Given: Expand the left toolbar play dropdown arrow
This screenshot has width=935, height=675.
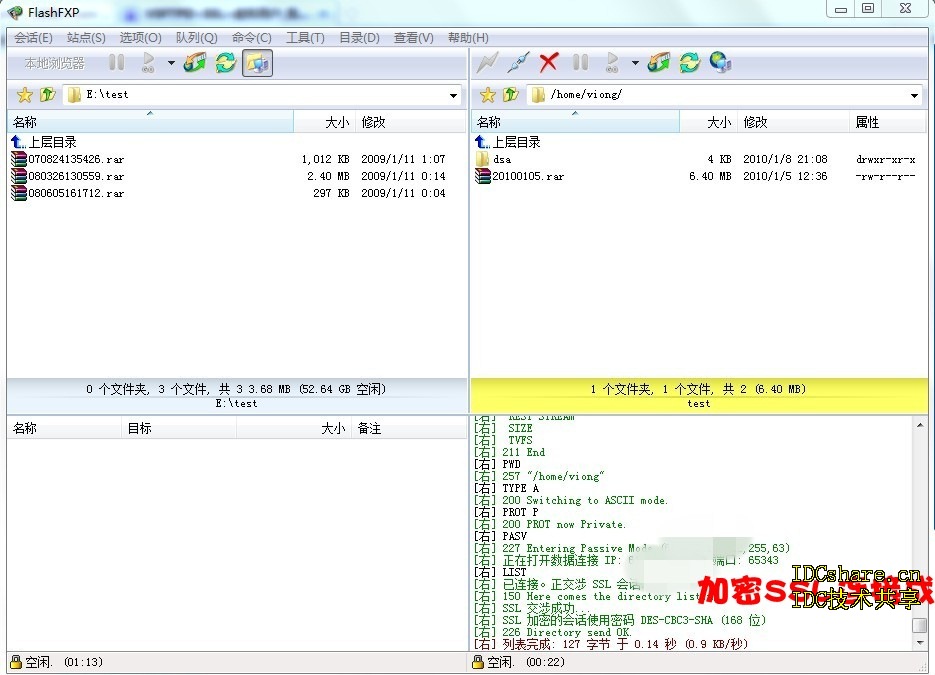Looking at the screenshot, I should coord(171,63).
